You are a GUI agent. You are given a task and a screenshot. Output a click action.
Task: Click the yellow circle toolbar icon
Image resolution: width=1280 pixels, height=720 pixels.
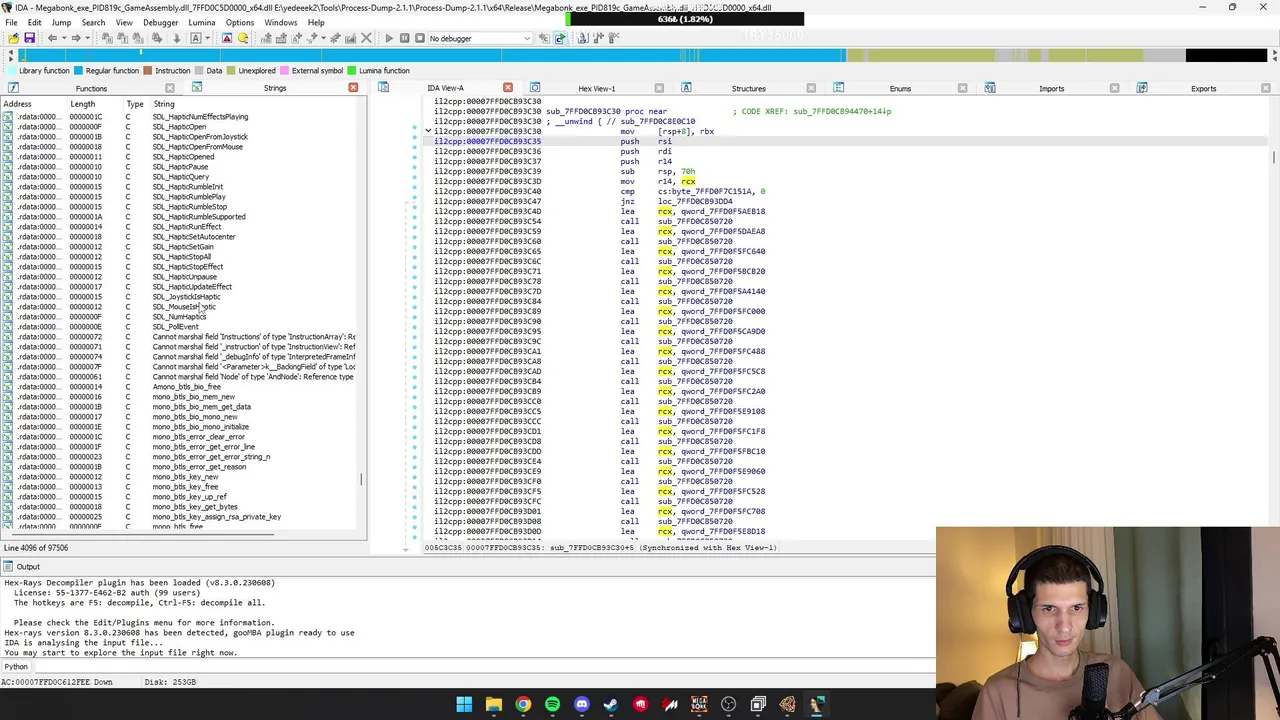(x=243, y=38)
